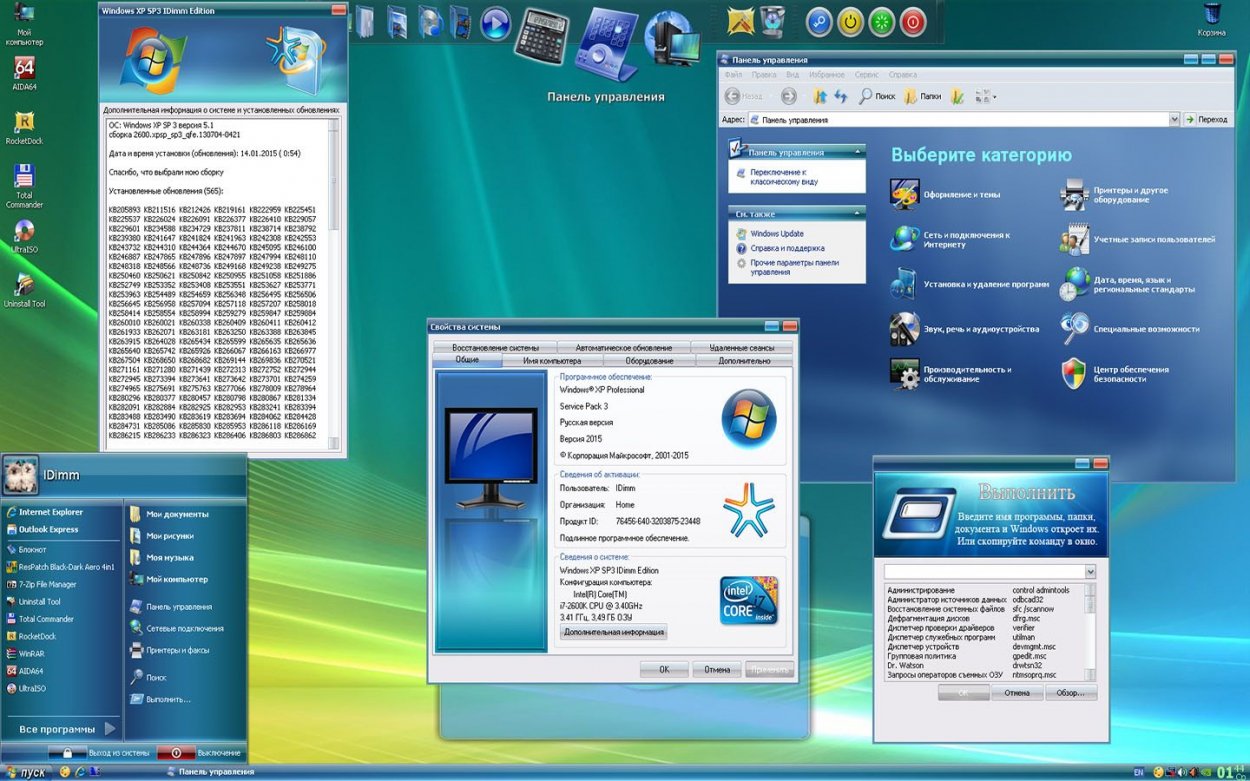Switch to the 'Оборудование' tab

coord(649,360)
